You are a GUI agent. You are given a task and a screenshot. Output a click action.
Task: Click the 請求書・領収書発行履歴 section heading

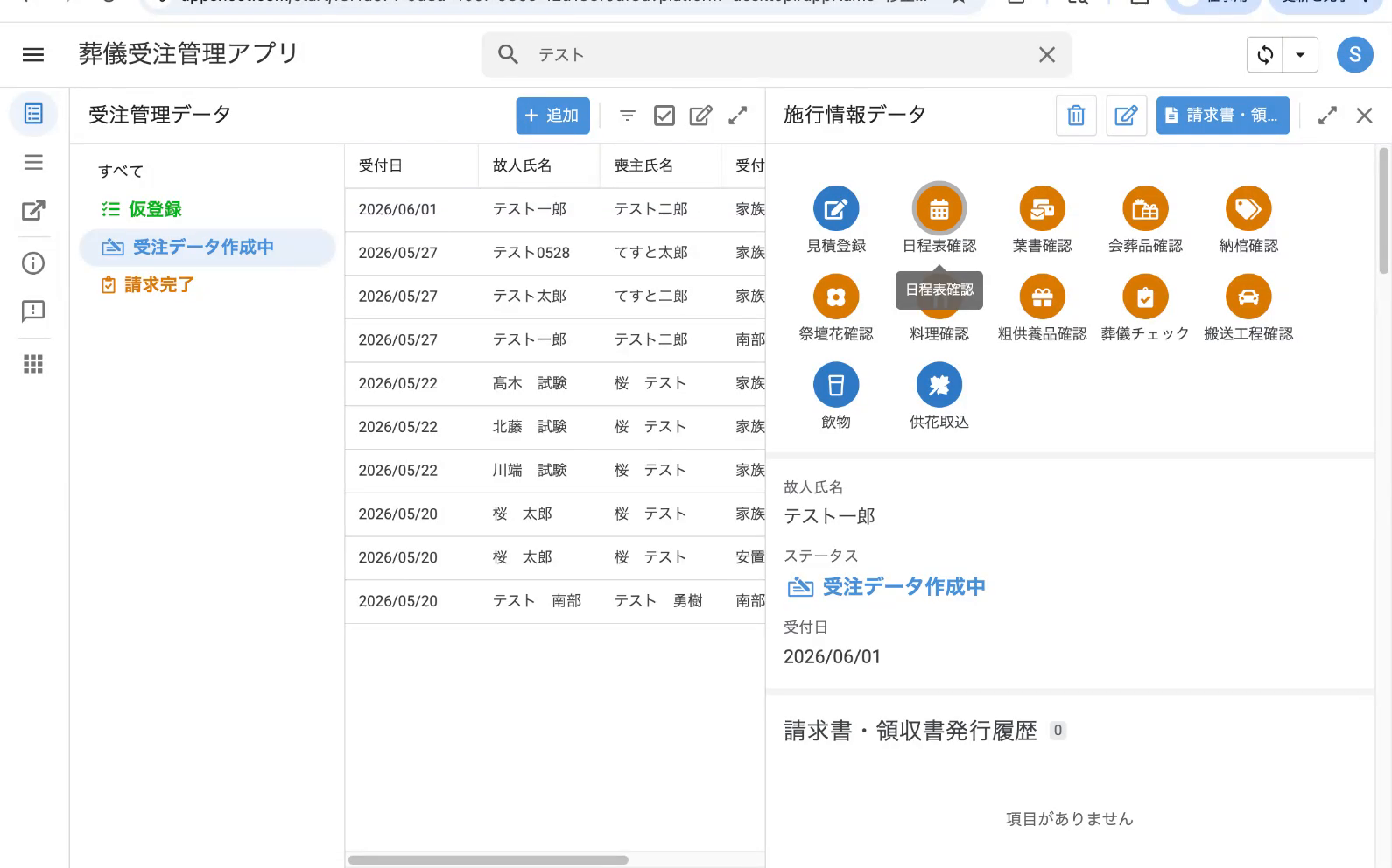[x=910, y=731]
